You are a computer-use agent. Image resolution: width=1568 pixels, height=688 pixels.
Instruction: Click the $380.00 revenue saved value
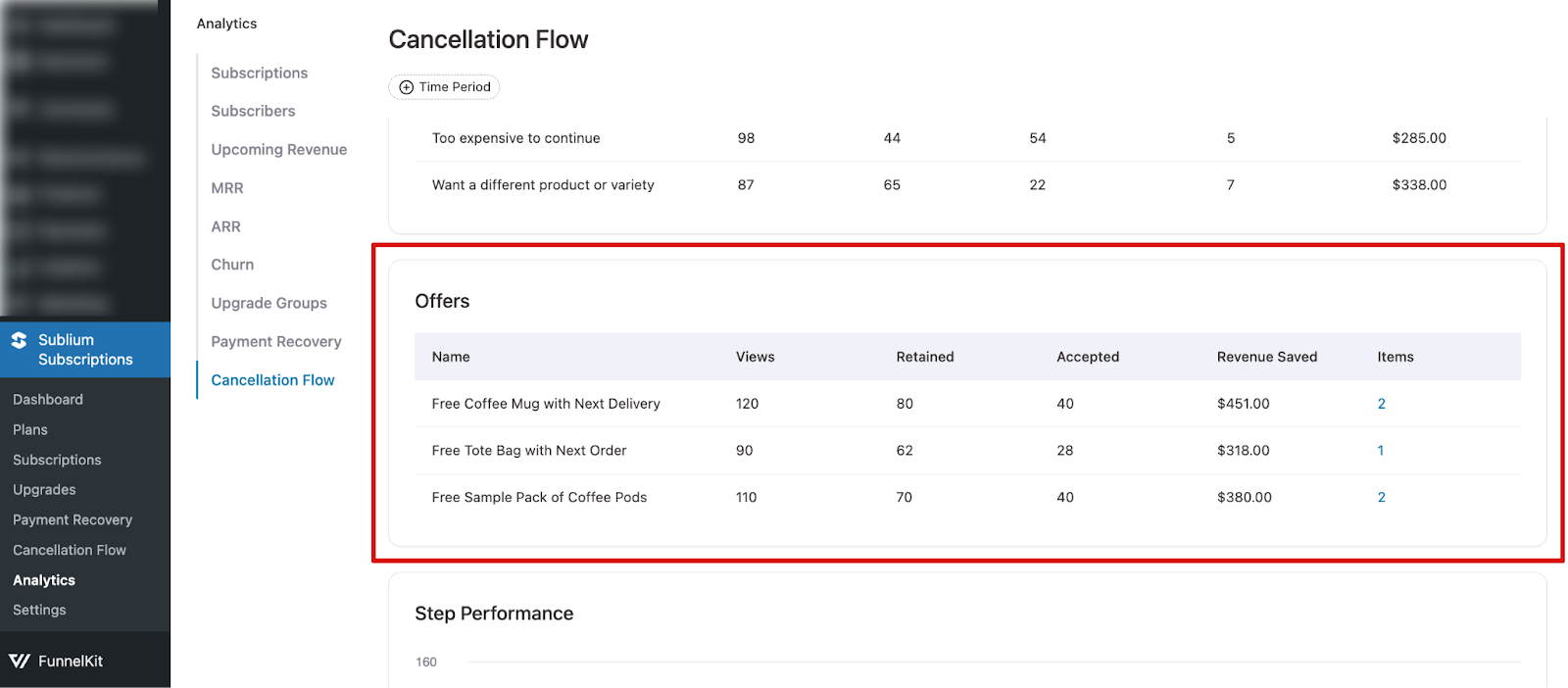1245,498
